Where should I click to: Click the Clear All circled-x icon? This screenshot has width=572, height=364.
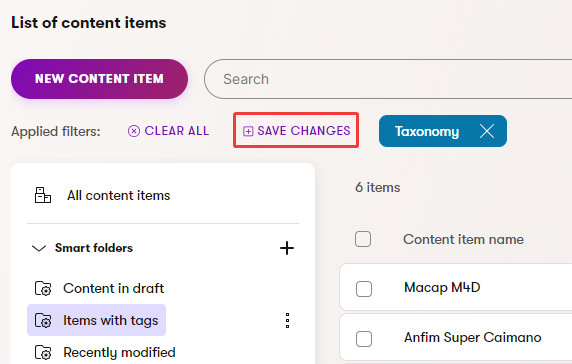point(134,131)
